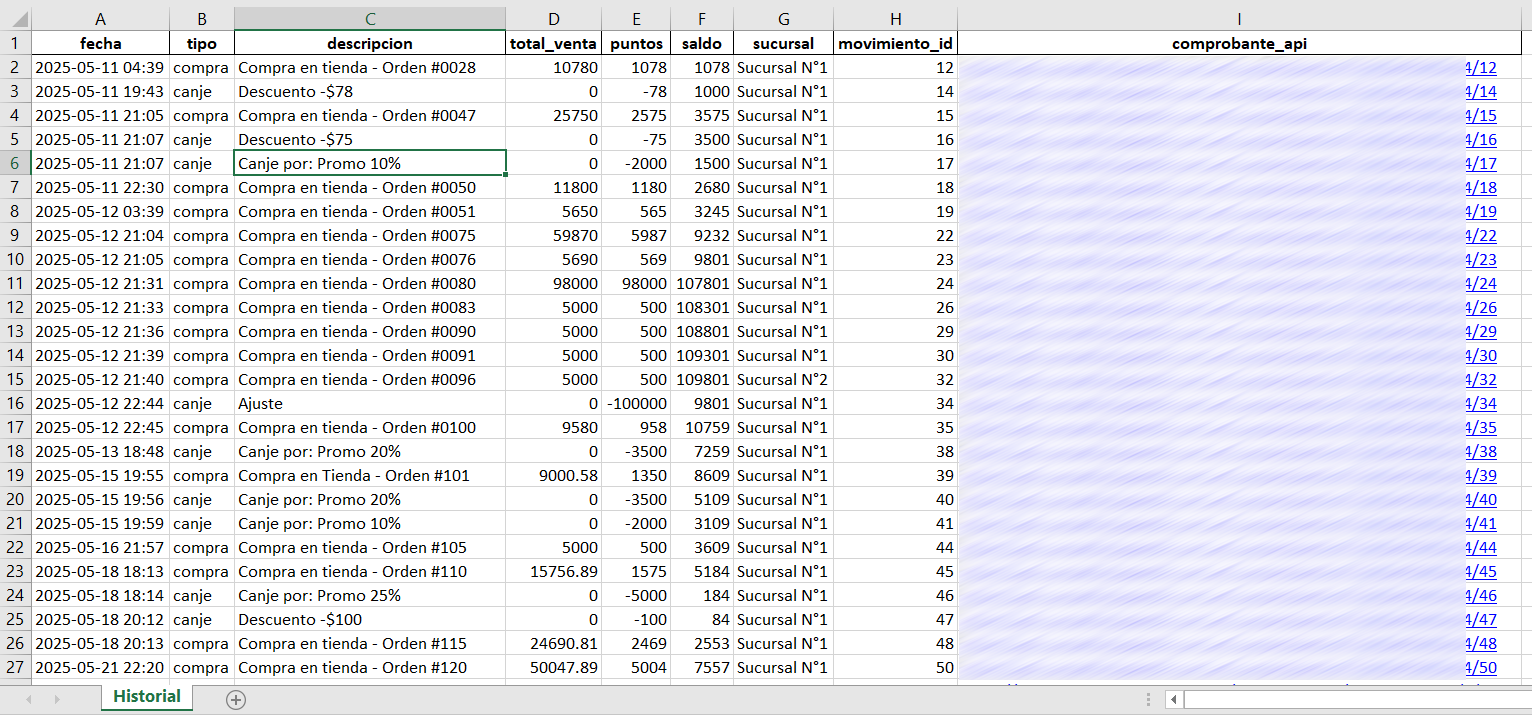Click cell 'Compra en tienda - Orden #115'
1532x715 pixels.
click(370, 644)
